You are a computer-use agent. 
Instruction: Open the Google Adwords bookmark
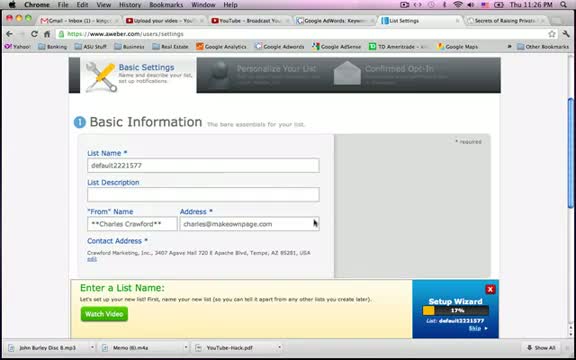280,47
